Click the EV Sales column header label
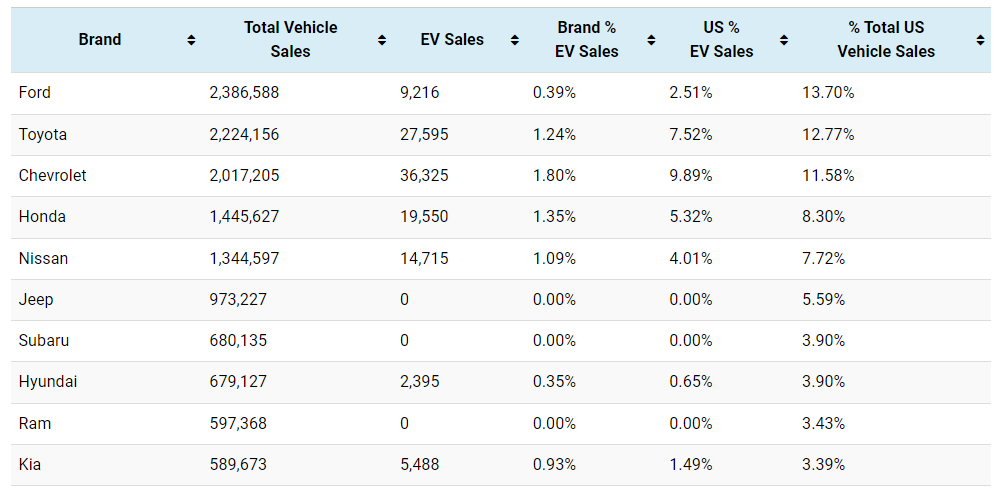 click(452, 40)
